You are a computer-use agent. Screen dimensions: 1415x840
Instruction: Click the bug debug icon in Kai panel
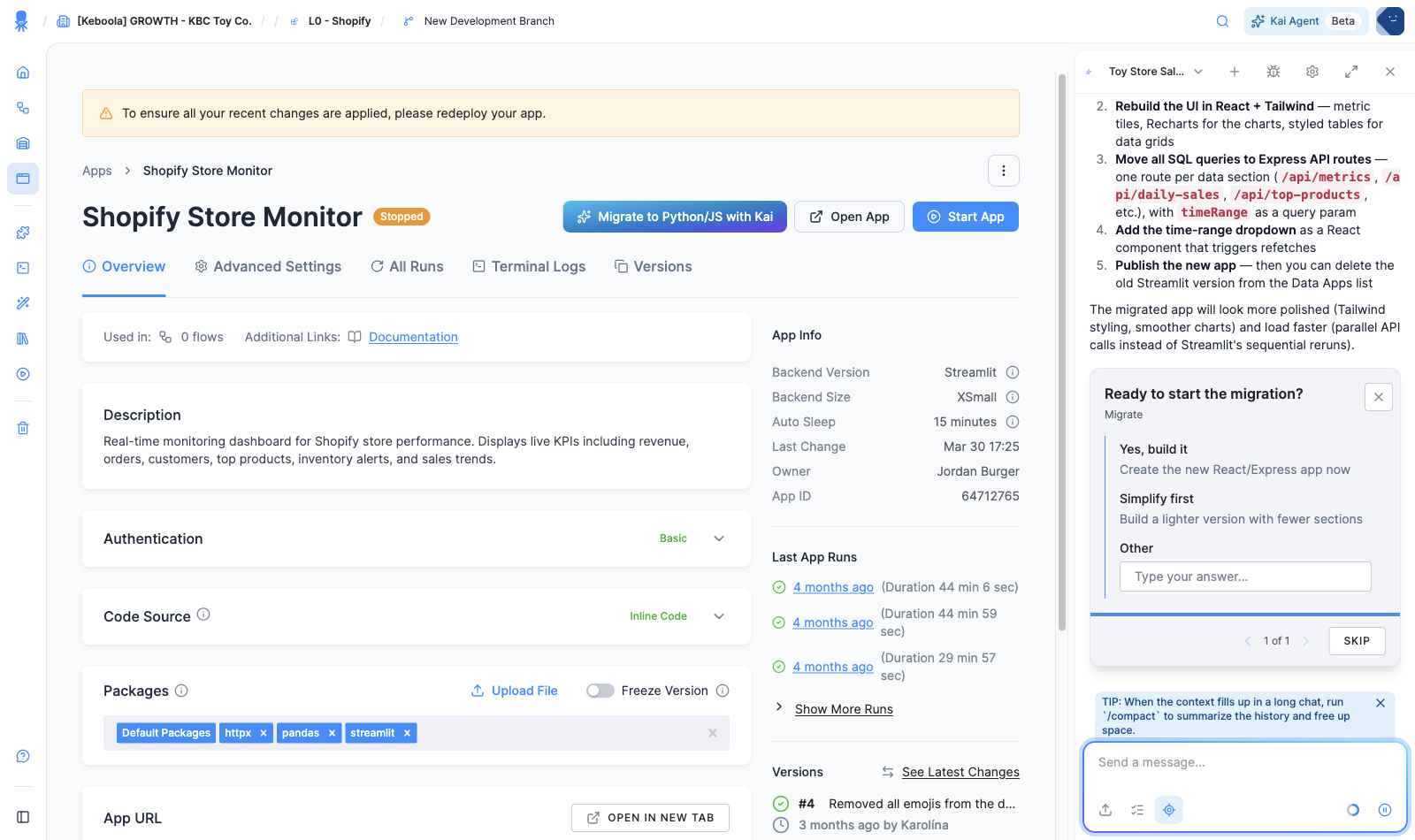click(1273, 72)
